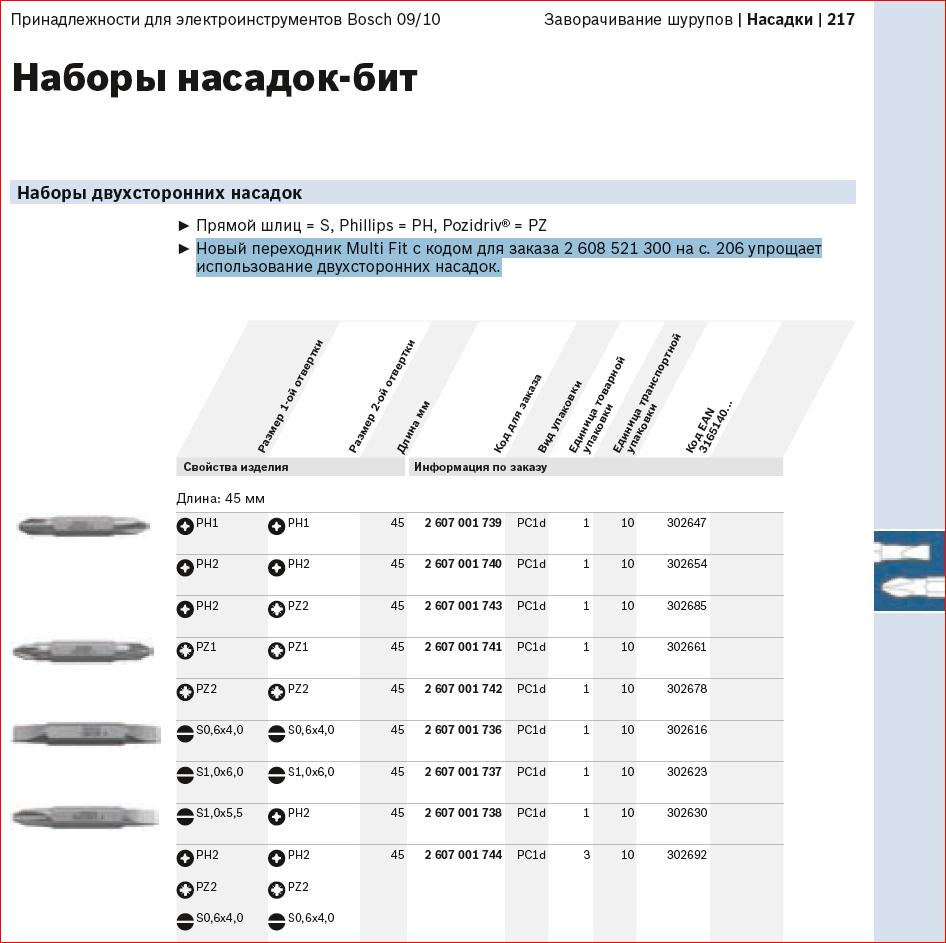Click the second PZ2 icon in set 2 607 001 744
The image size is (946, 943).
(276, 890)
